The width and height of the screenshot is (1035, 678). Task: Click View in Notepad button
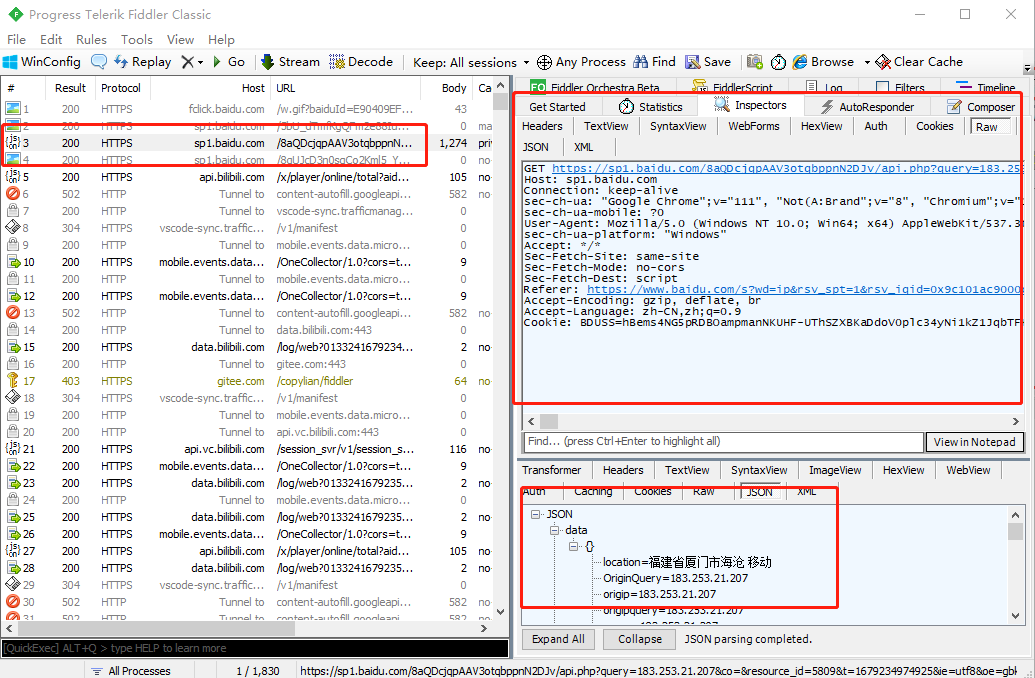point(974,442)
